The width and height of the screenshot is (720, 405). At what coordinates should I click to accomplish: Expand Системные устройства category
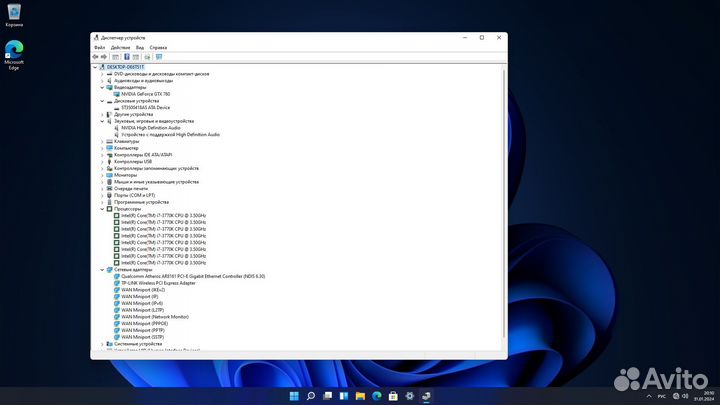pos(102,344)
